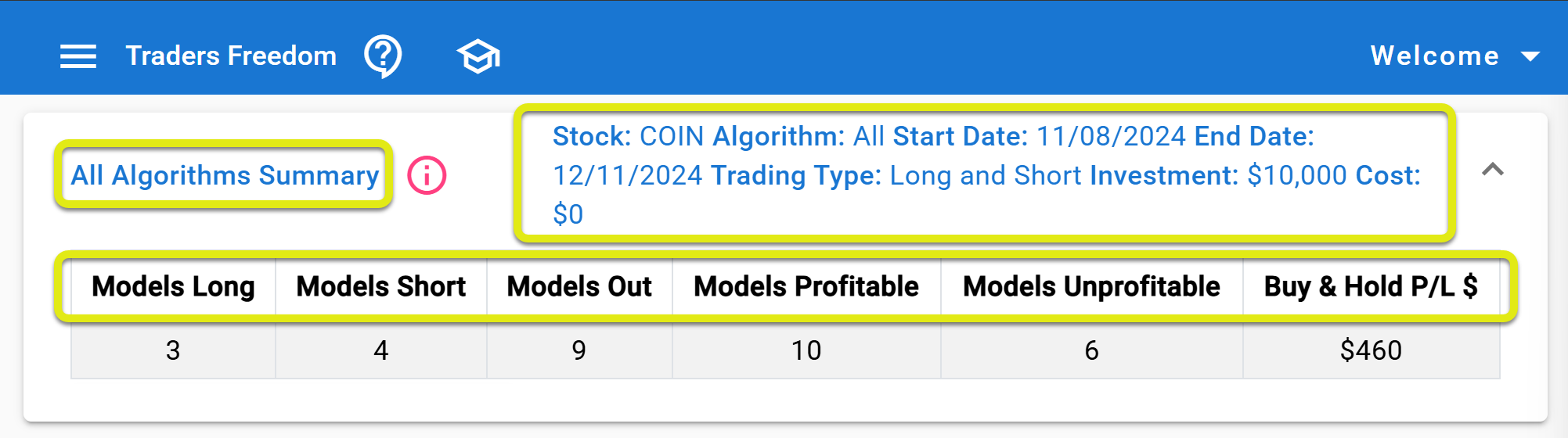The height and width of the screenshot is (438, 1568).
Task: Open the graduation cap tutorial icon
Action: [x=478, y=57]
